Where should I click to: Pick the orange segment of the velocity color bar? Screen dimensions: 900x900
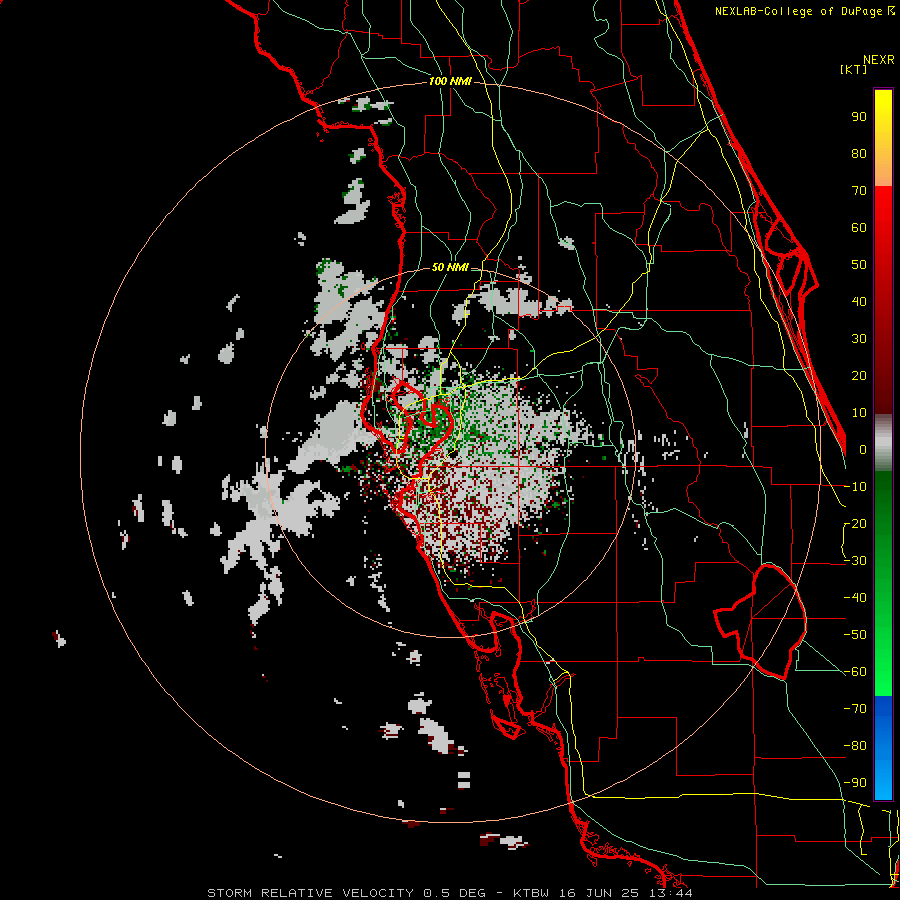(x=883, y=166)
